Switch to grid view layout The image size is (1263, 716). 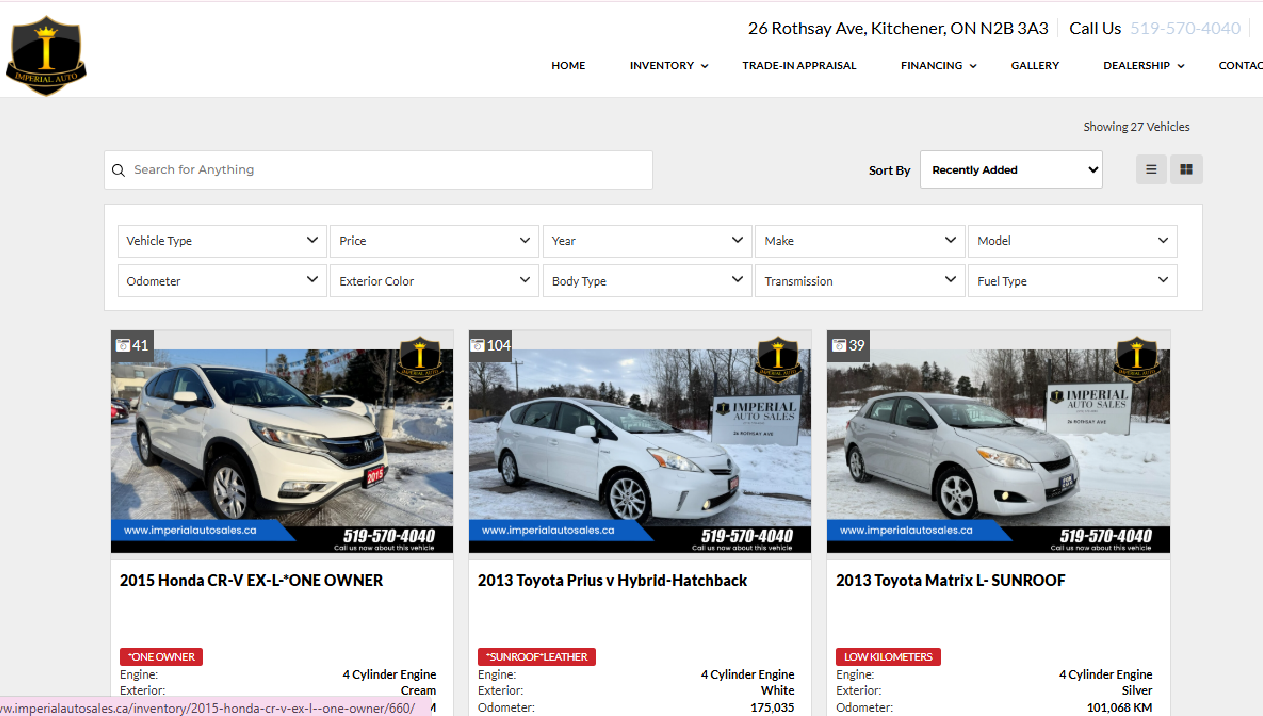(1186, 169)
